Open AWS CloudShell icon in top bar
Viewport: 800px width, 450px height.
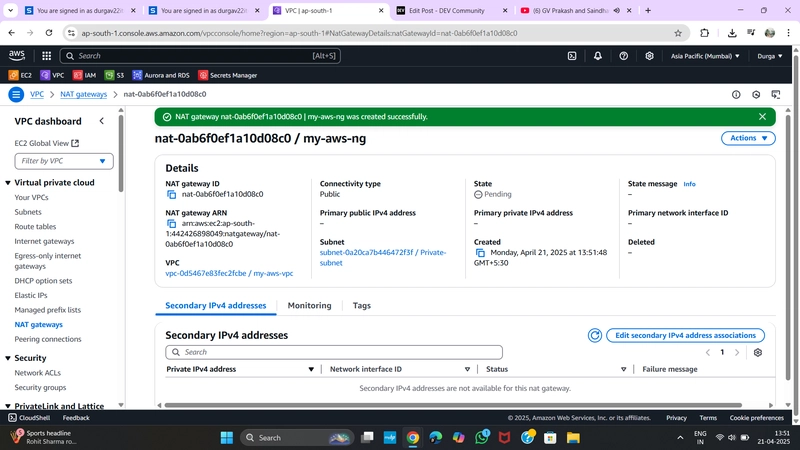tap(572, 56)
